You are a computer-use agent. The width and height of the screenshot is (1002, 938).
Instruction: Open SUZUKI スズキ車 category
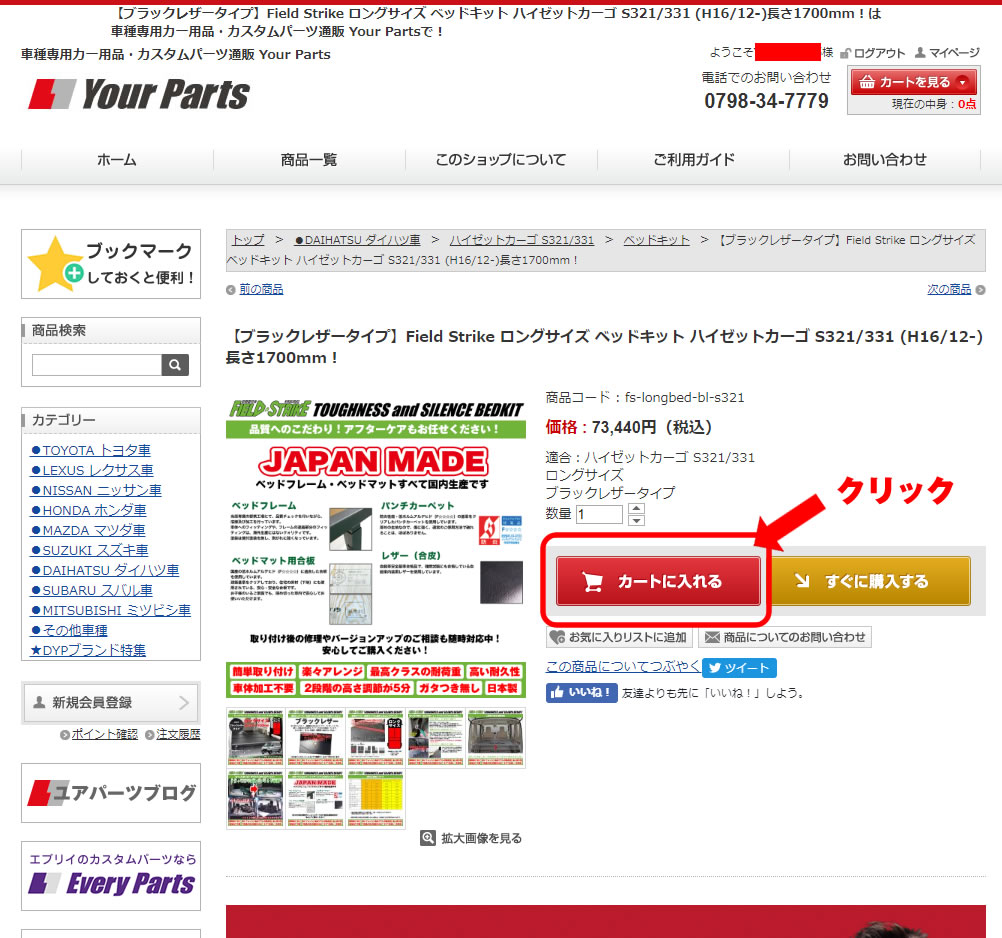pyautogui.click(x=89, y=550)
